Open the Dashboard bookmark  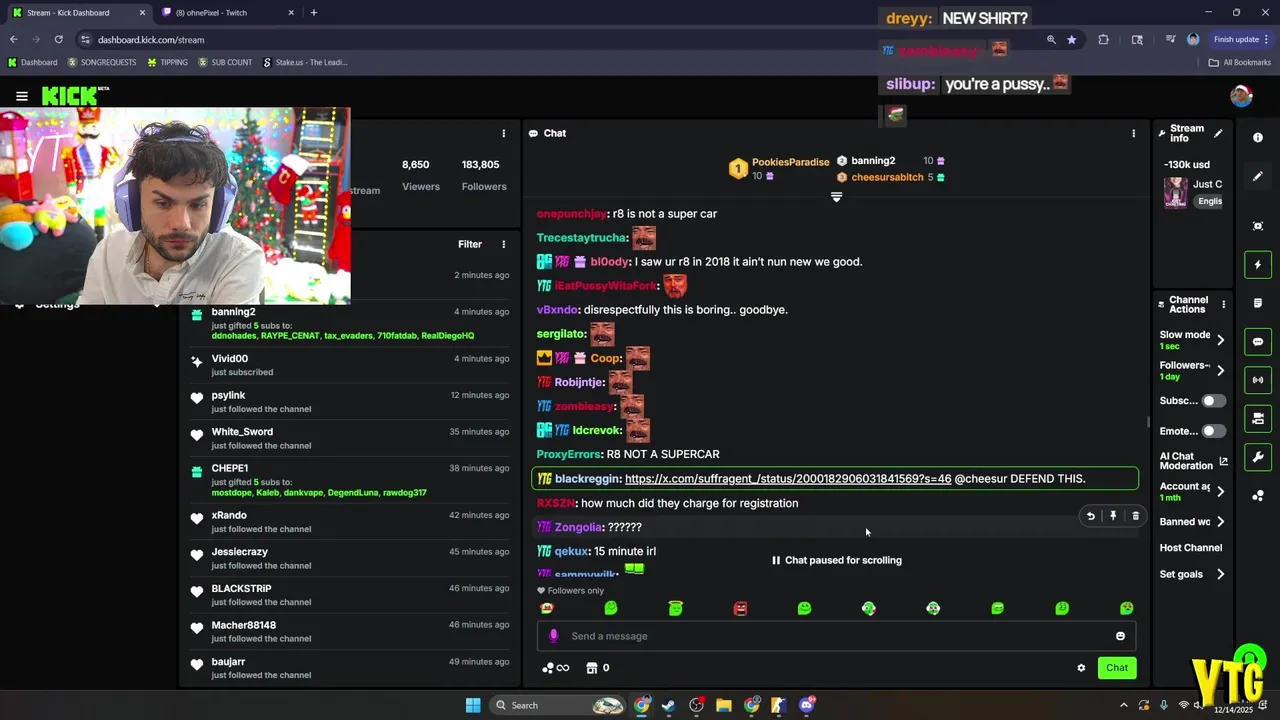(x=32, y=62)
